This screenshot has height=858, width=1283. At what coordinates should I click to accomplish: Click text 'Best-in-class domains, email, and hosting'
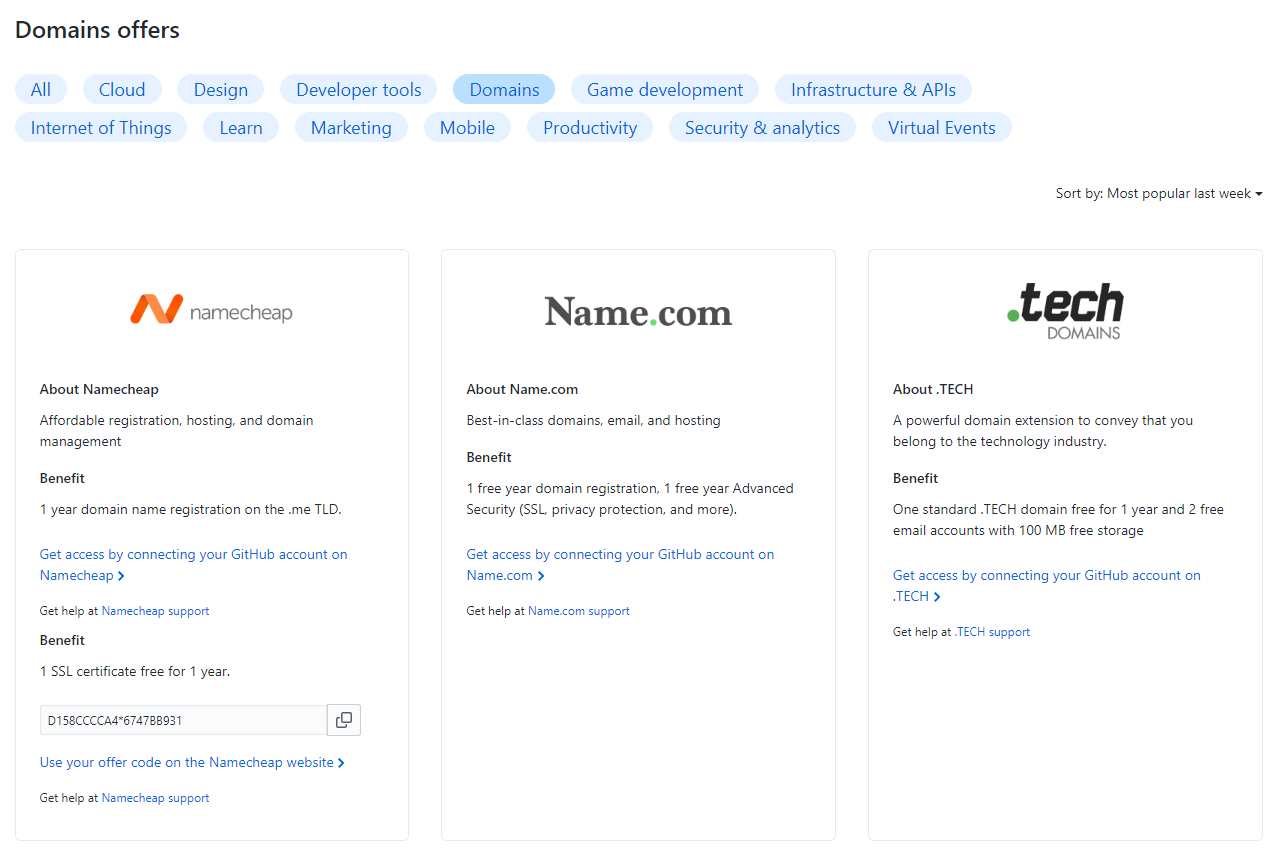[x=594, y=421]
